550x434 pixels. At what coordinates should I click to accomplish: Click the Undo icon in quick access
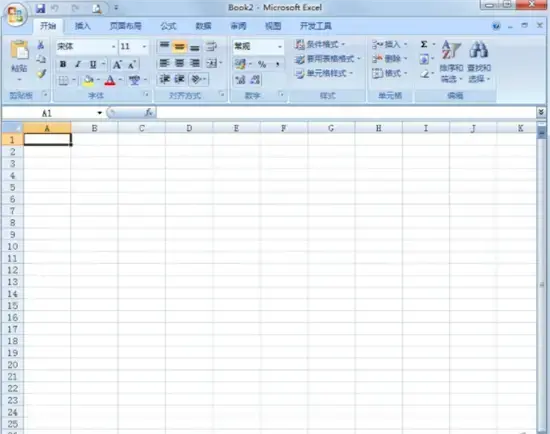click(55, 8)
